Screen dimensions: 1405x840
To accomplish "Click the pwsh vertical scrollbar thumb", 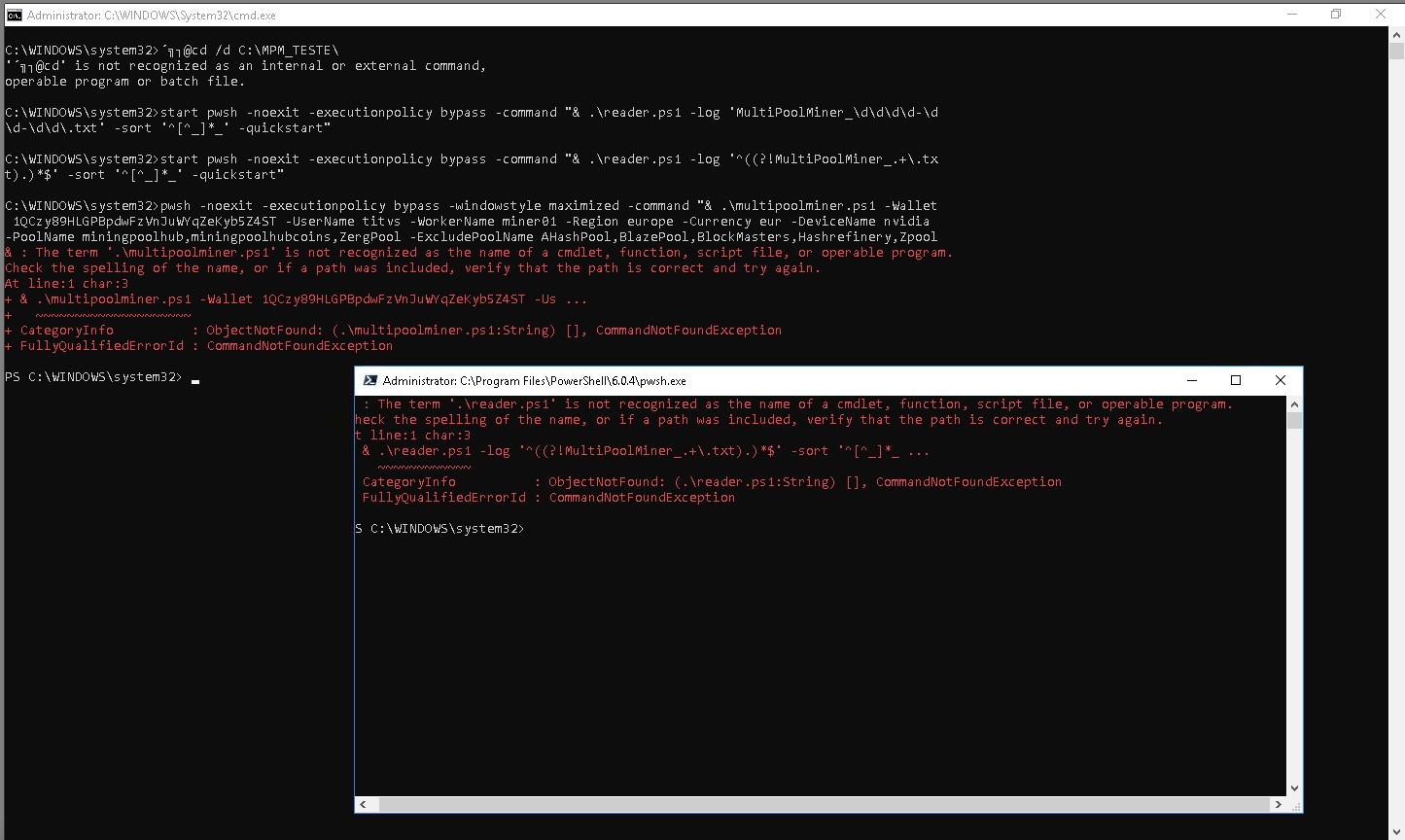I will (x=1294, y=420).
